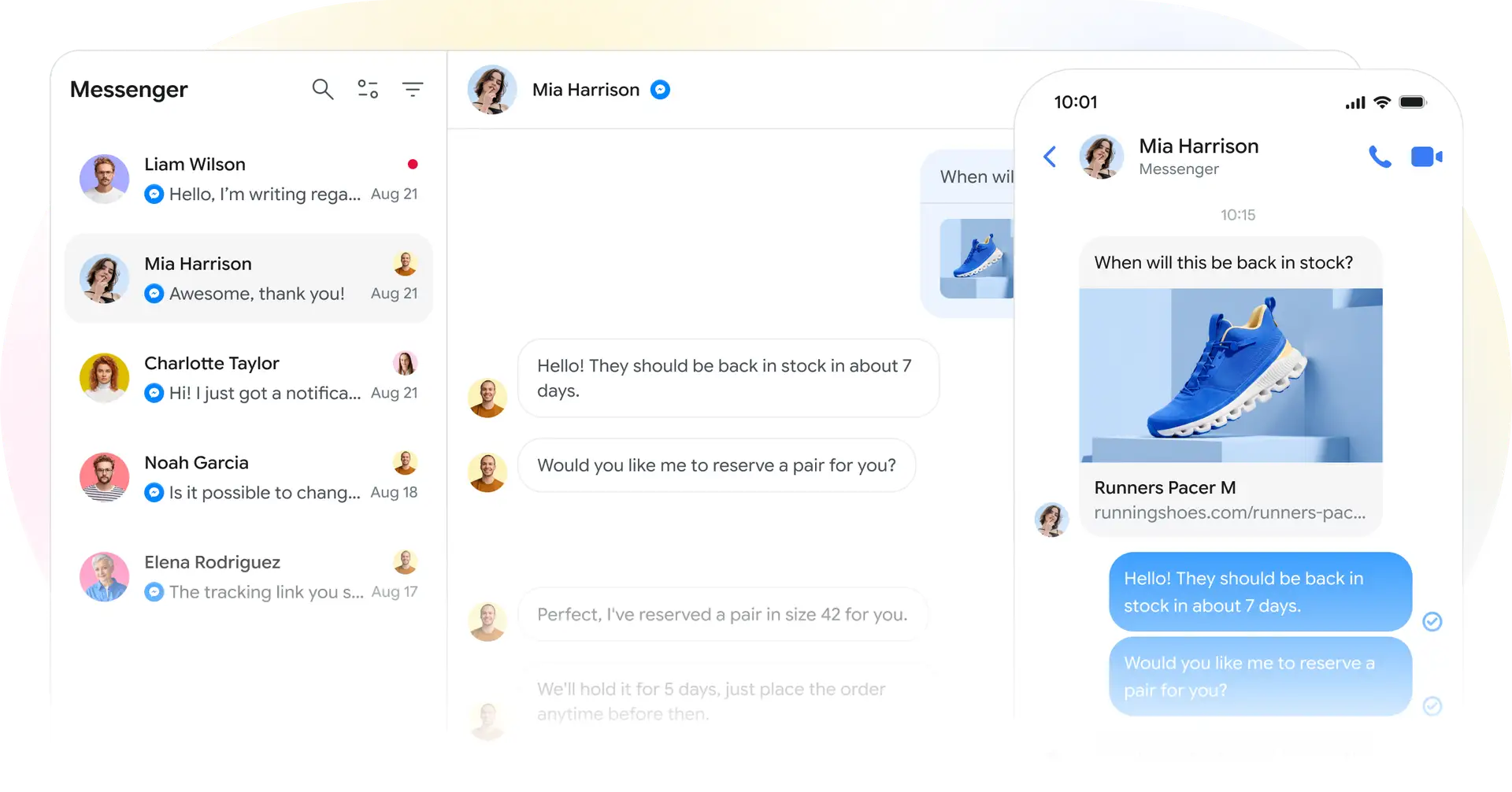
Task: Click 'Perfect, I've reserved a pair' message
Action: tap(723, 614)
